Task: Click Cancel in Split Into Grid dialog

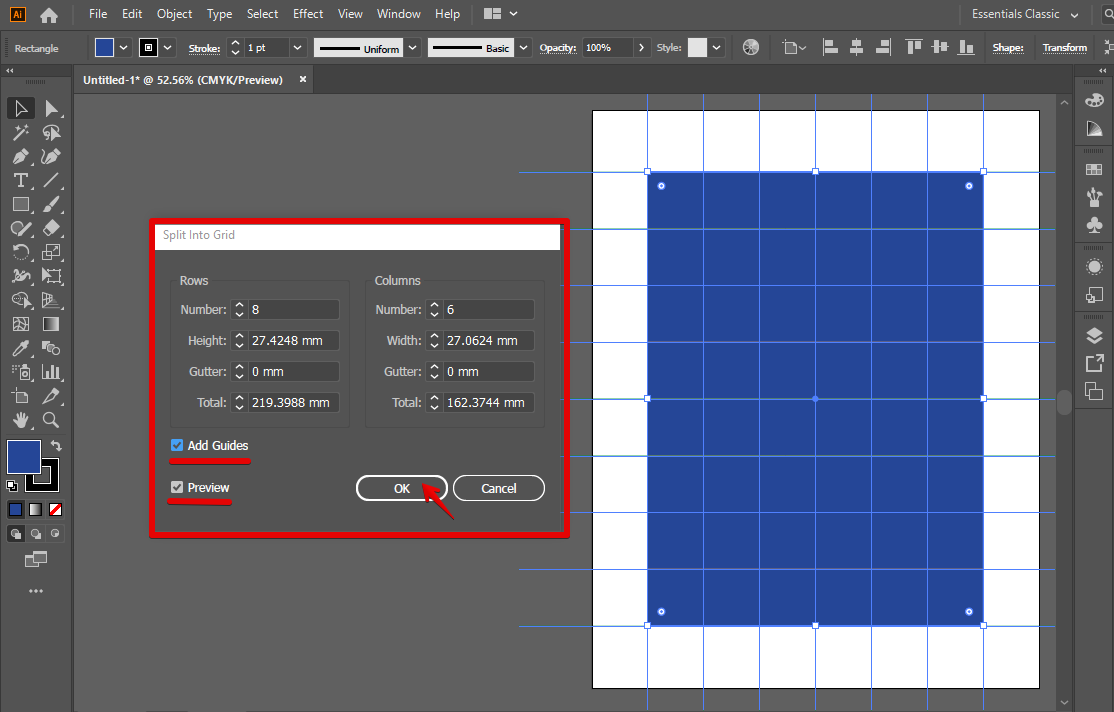Action: click(x=498, y=488)
